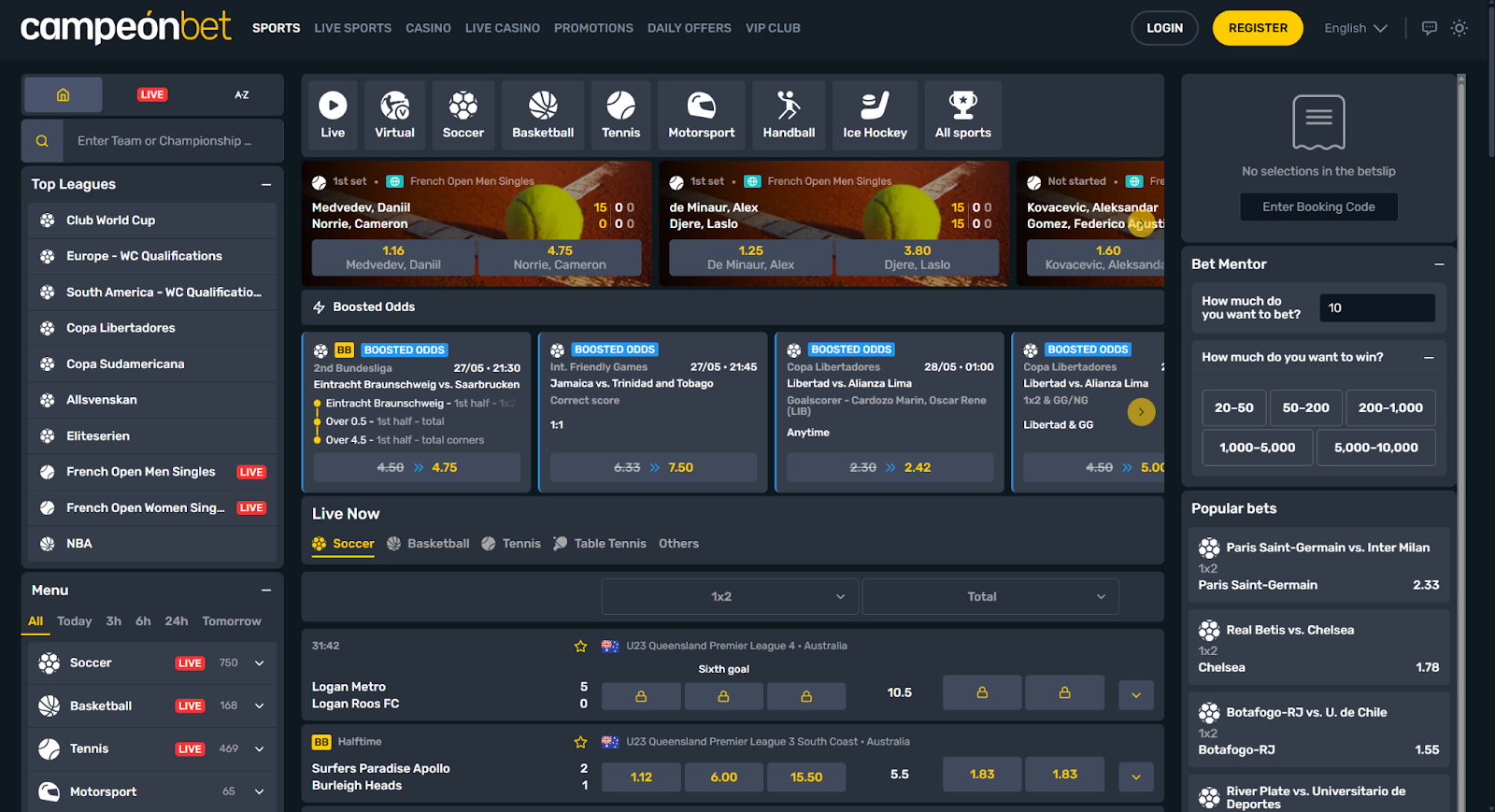Image resolution: width=1495 pixels, height=812 pixels.
Task: Bet on Medvedev, Daniil at 1.16
Action: tap(393, 258)
